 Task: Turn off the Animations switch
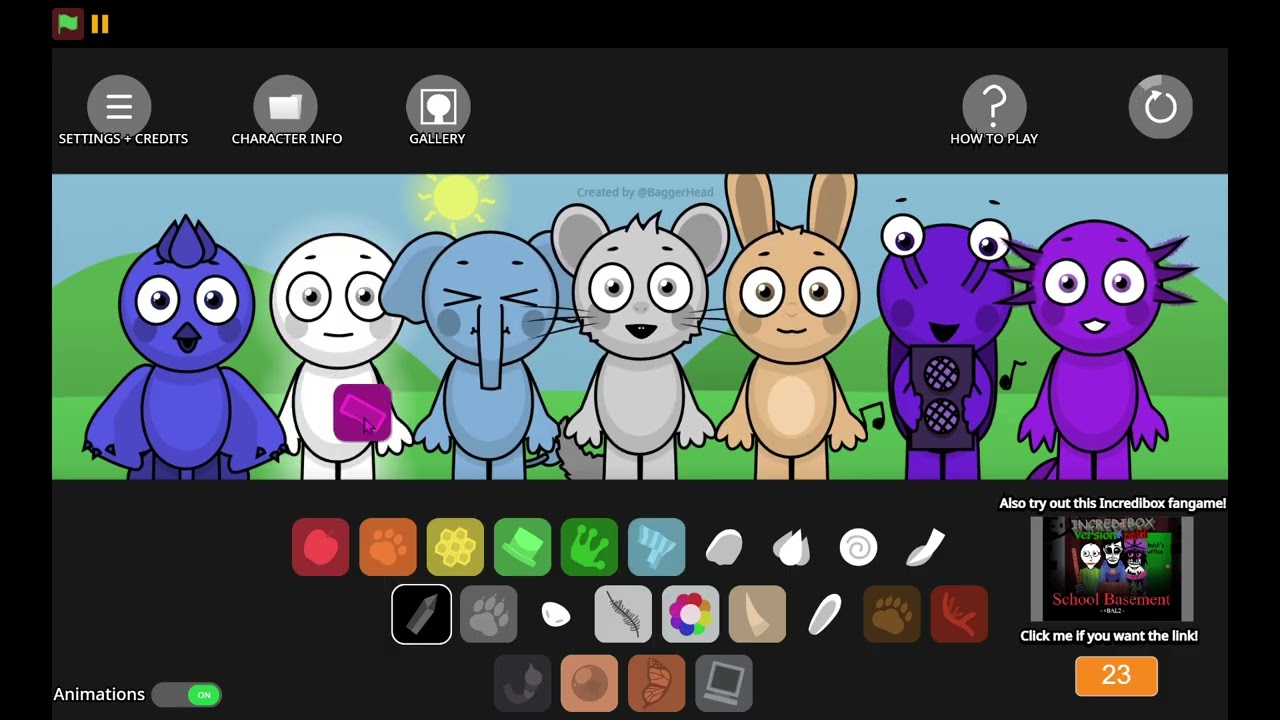187,695
